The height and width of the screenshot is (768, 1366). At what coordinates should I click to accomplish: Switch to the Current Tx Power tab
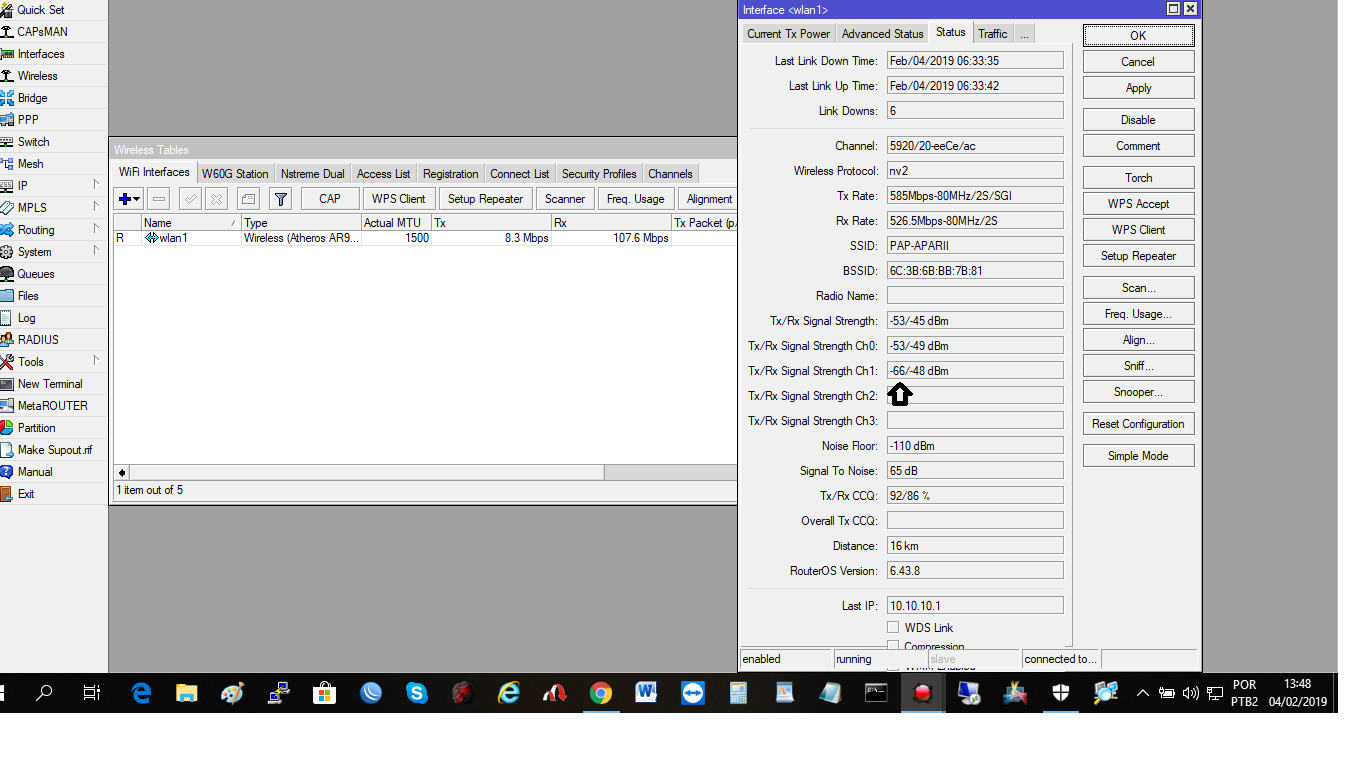(788, 34)
